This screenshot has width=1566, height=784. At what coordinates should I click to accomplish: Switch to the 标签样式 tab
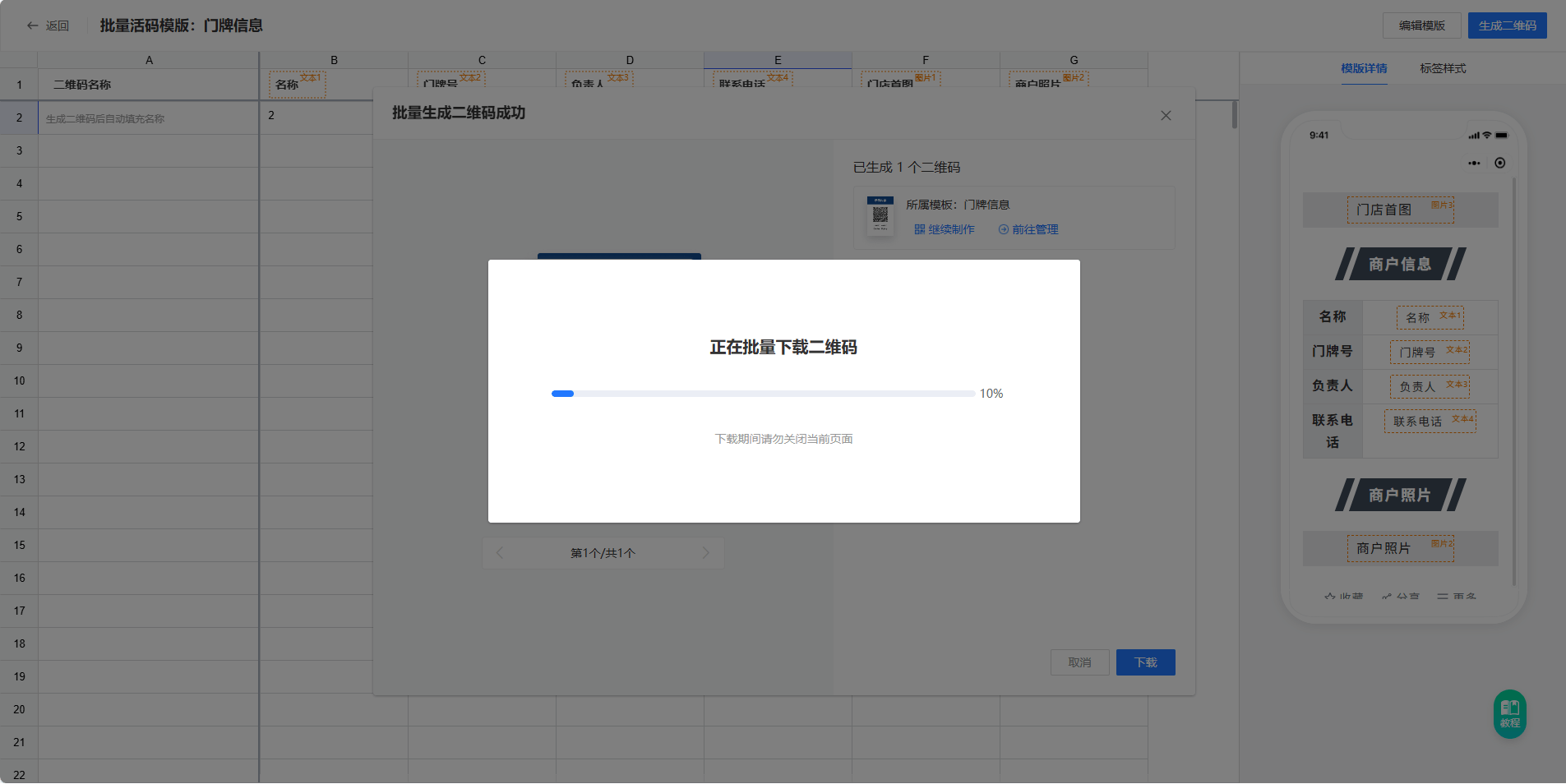click(x=1443, y=69)
